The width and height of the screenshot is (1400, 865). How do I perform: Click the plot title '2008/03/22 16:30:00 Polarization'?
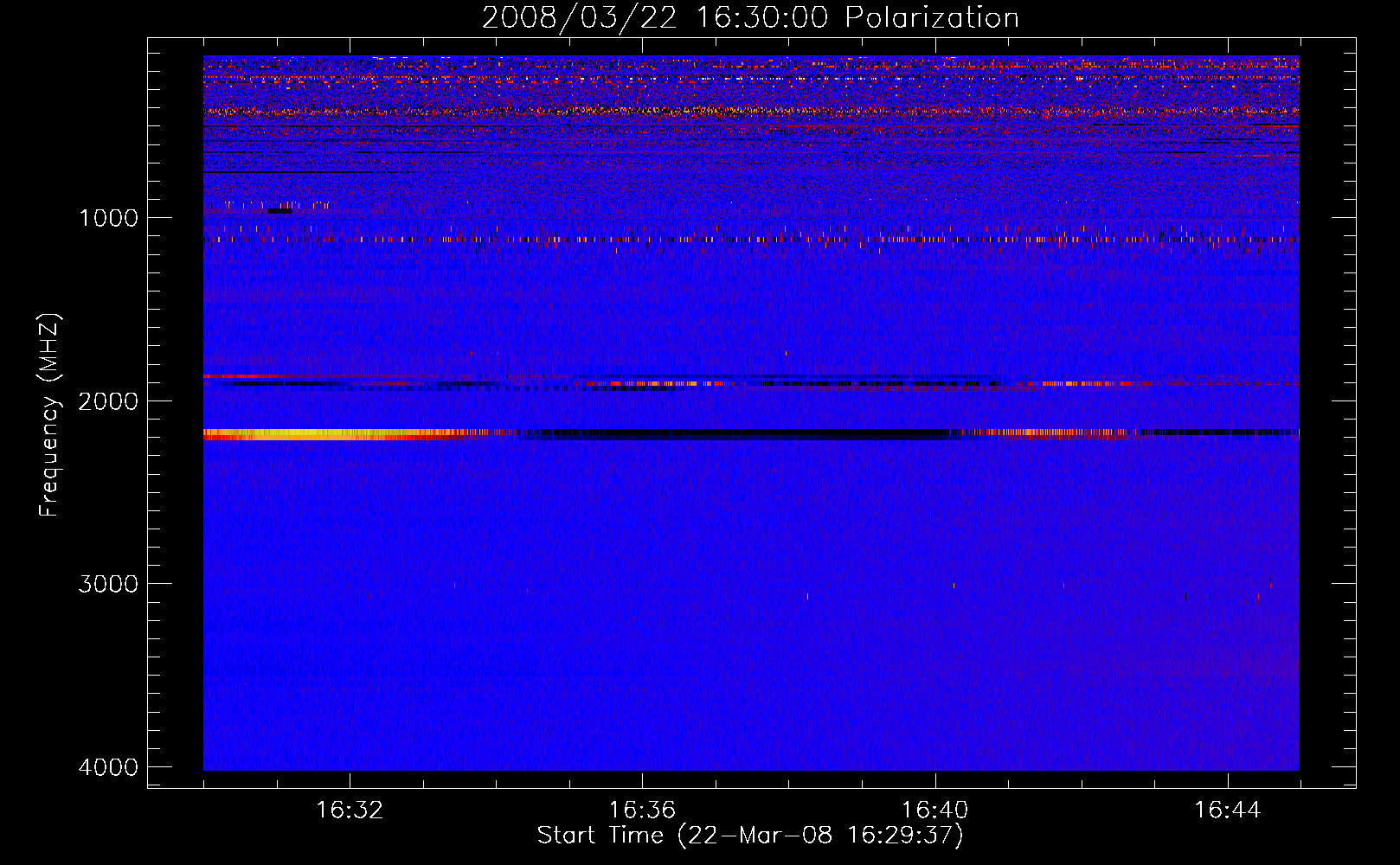coord(750,18)
